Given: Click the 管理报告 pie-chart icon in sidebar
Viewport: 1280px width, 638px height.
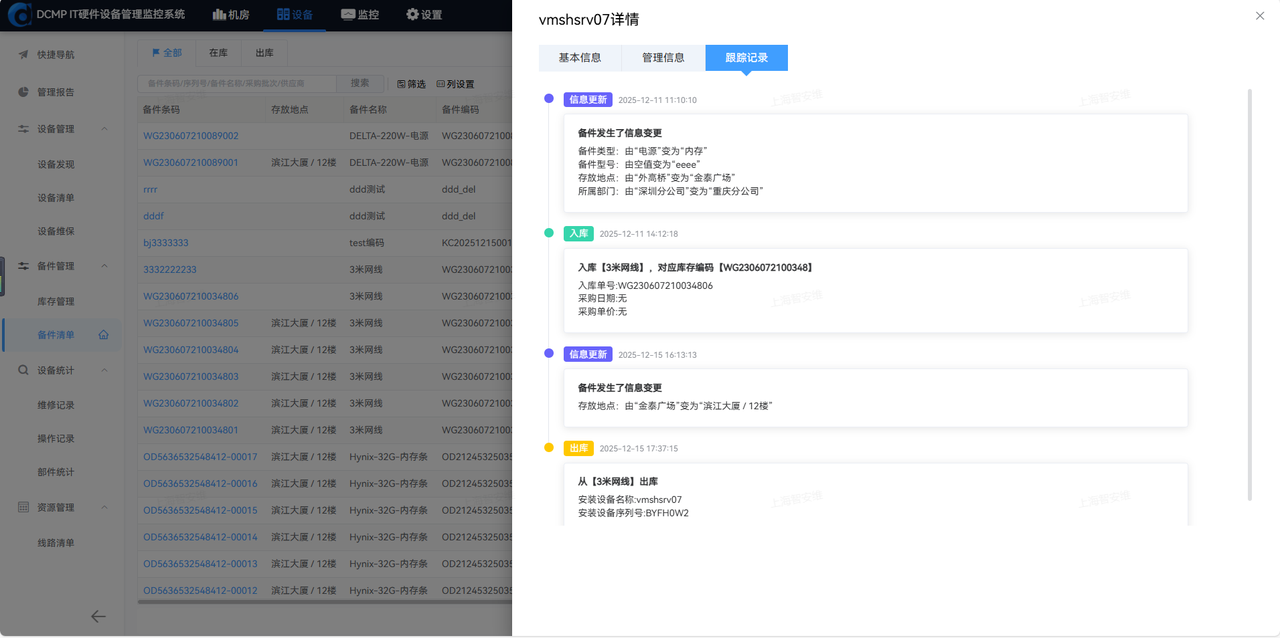Looking at the screenshot, I should coord(23,92).
